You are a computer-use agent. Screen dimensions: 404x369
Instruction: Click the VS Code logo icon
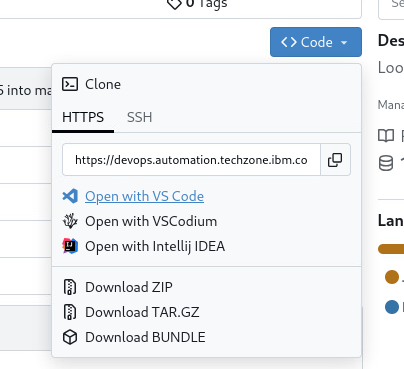[70, 196]
